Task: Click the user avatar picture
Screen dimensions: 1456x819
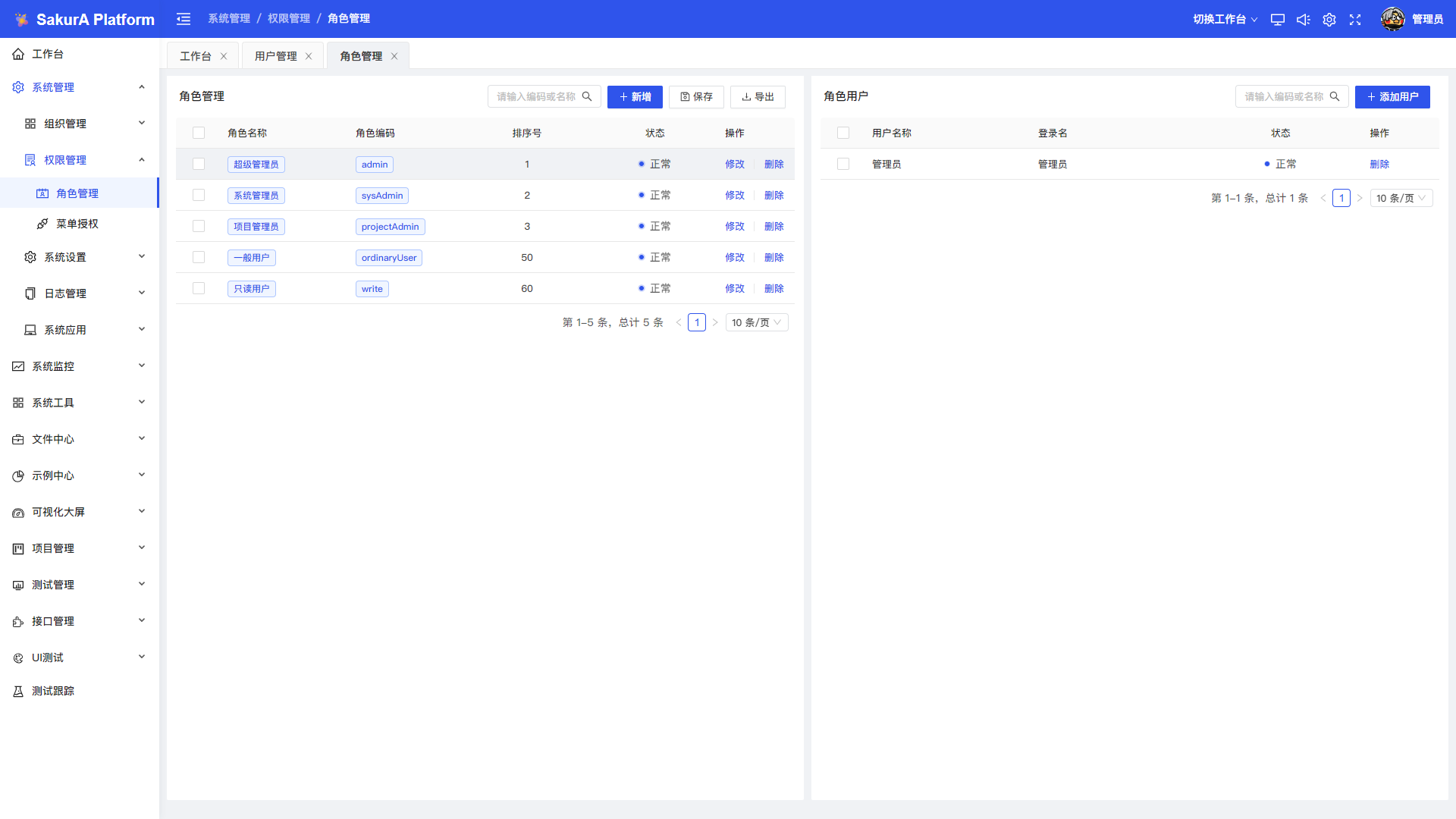Action: click(1393, 19)
